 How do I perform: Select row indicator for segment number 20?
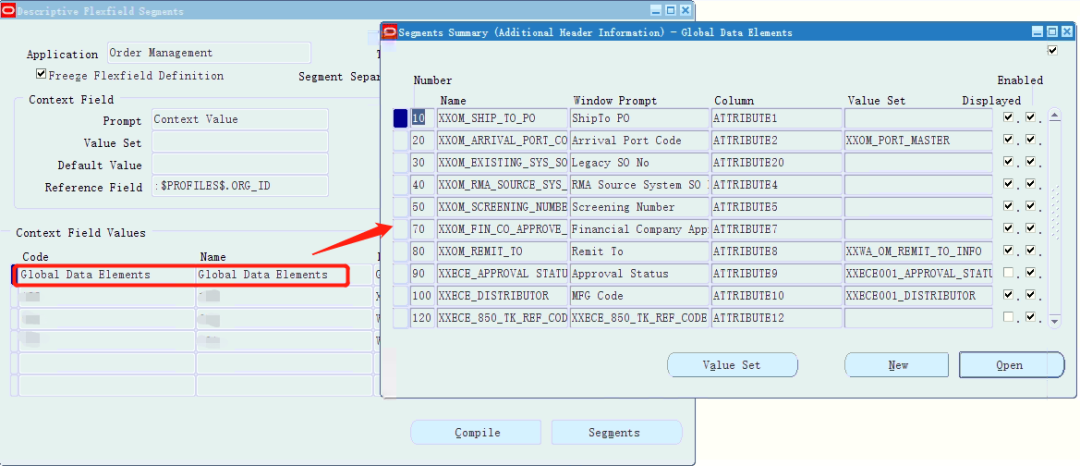click(x=400, y=140)
